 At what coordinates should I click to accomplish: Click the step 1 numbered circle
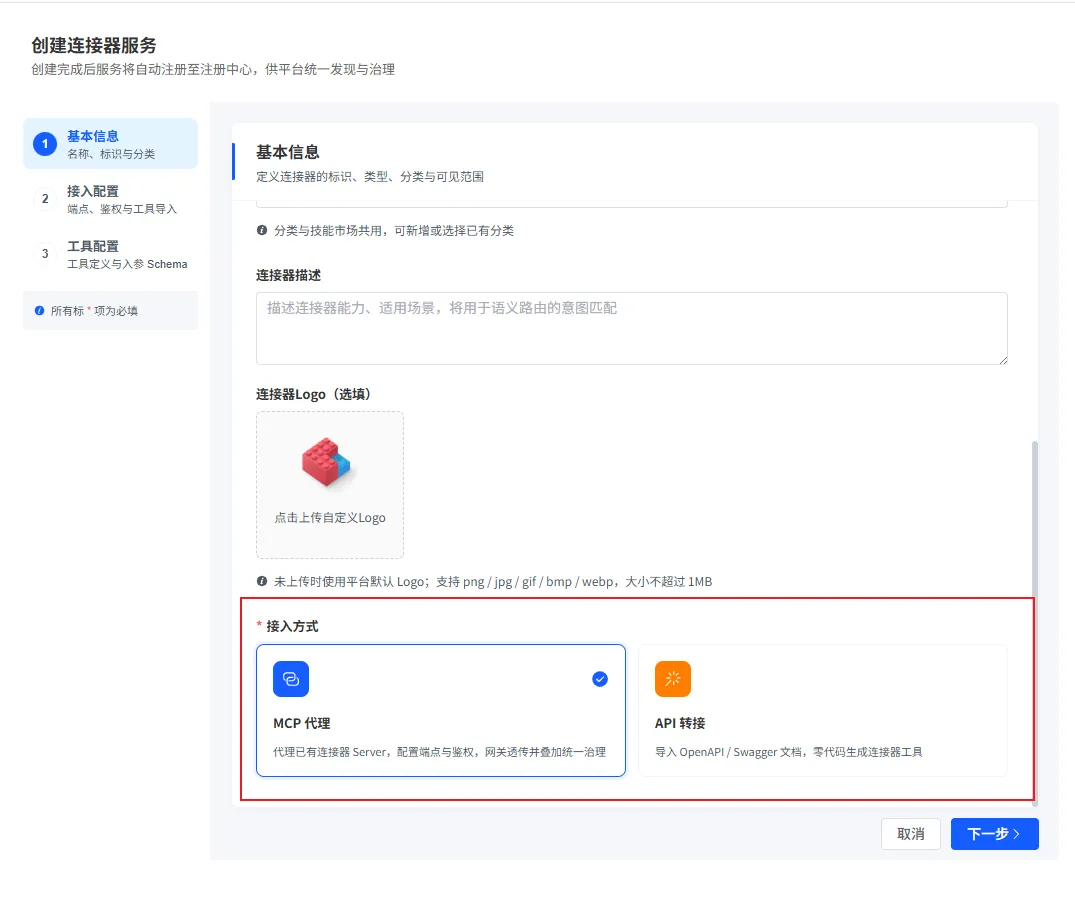45,143
